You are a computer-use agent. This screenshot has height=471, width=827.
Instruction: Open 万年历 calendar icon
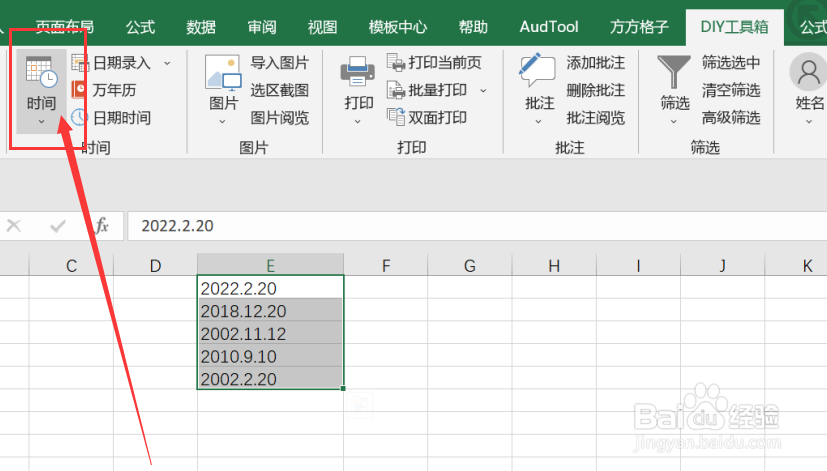click(x=79, y=90)
